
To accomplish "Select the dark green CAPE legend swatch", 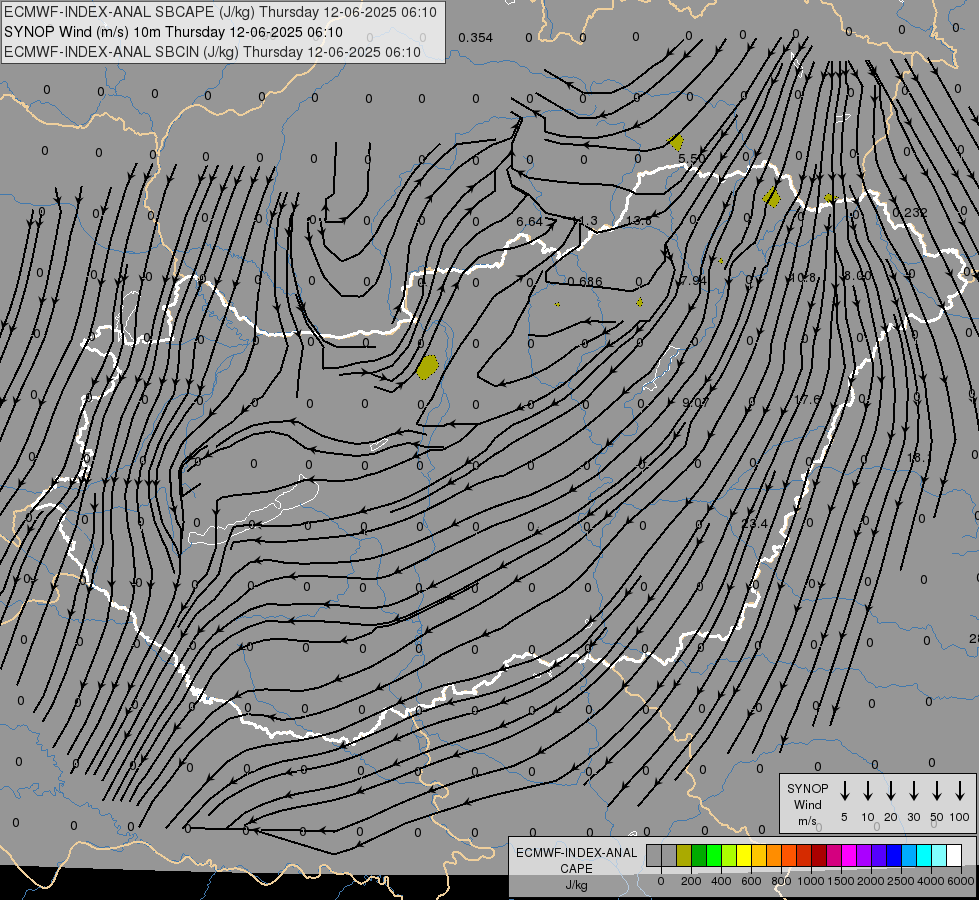I will [699, 855].
